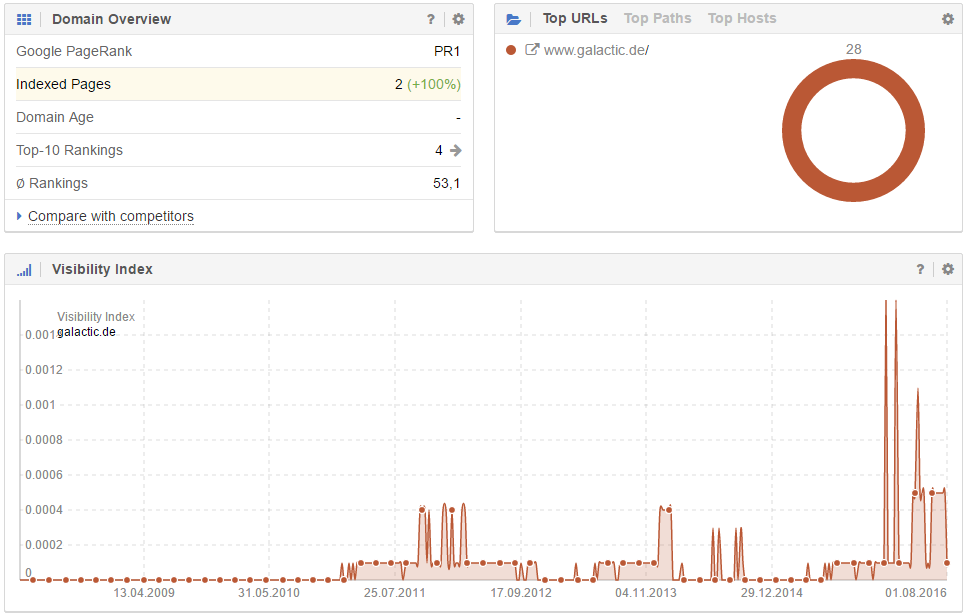Open Top URLs panel settings gear
The height and width of the screenshot is (616, 965).
tap(948, 19)
